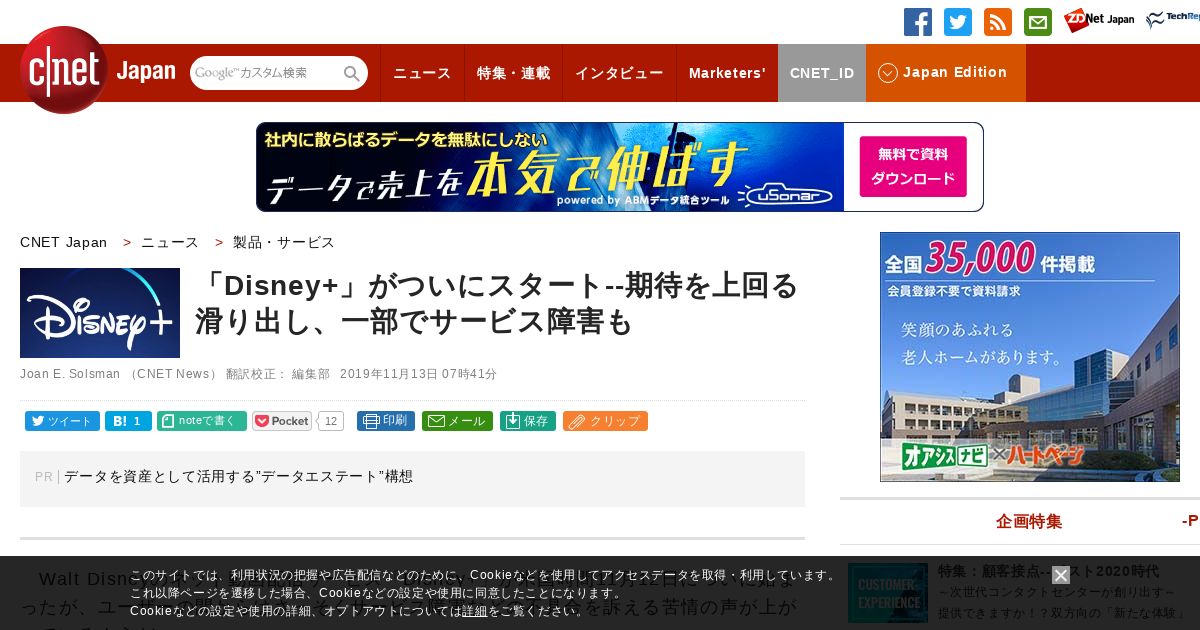Open PR link about データエステート構想
This screenshot has height=630, width=1200.
238,477
